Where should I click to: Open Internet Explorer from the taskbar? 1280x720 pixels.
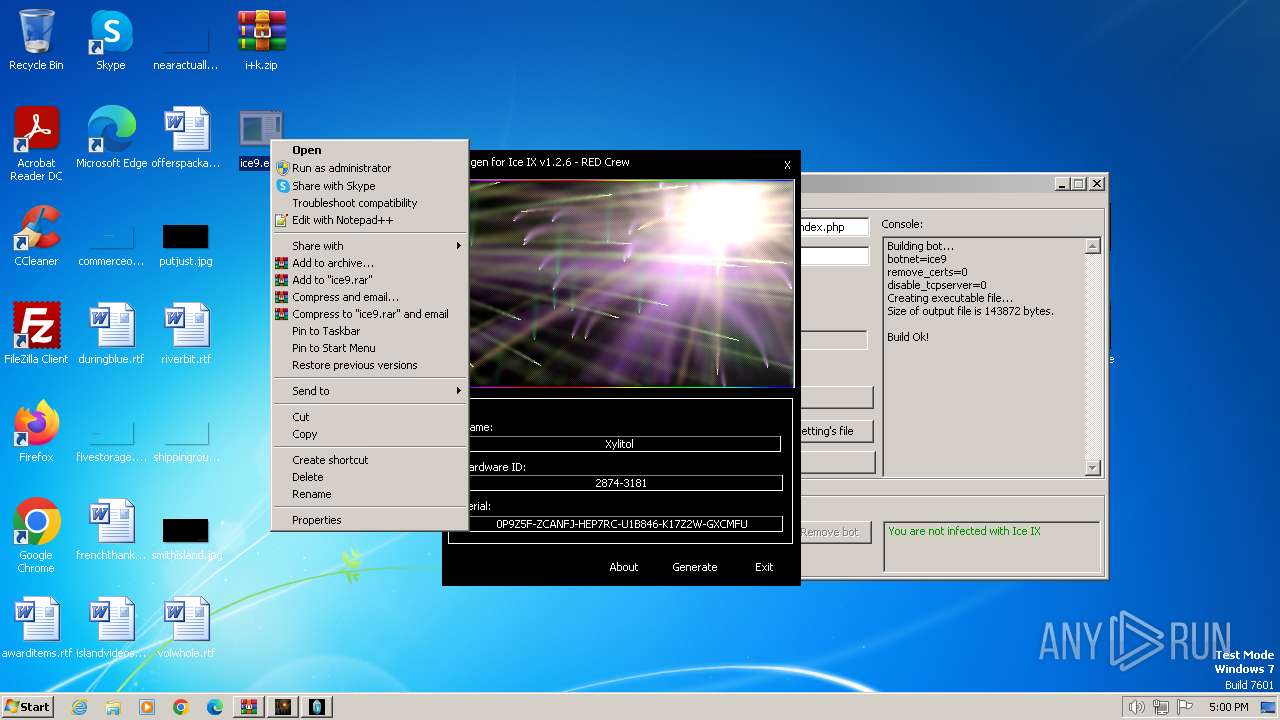[x=79, y=707]
